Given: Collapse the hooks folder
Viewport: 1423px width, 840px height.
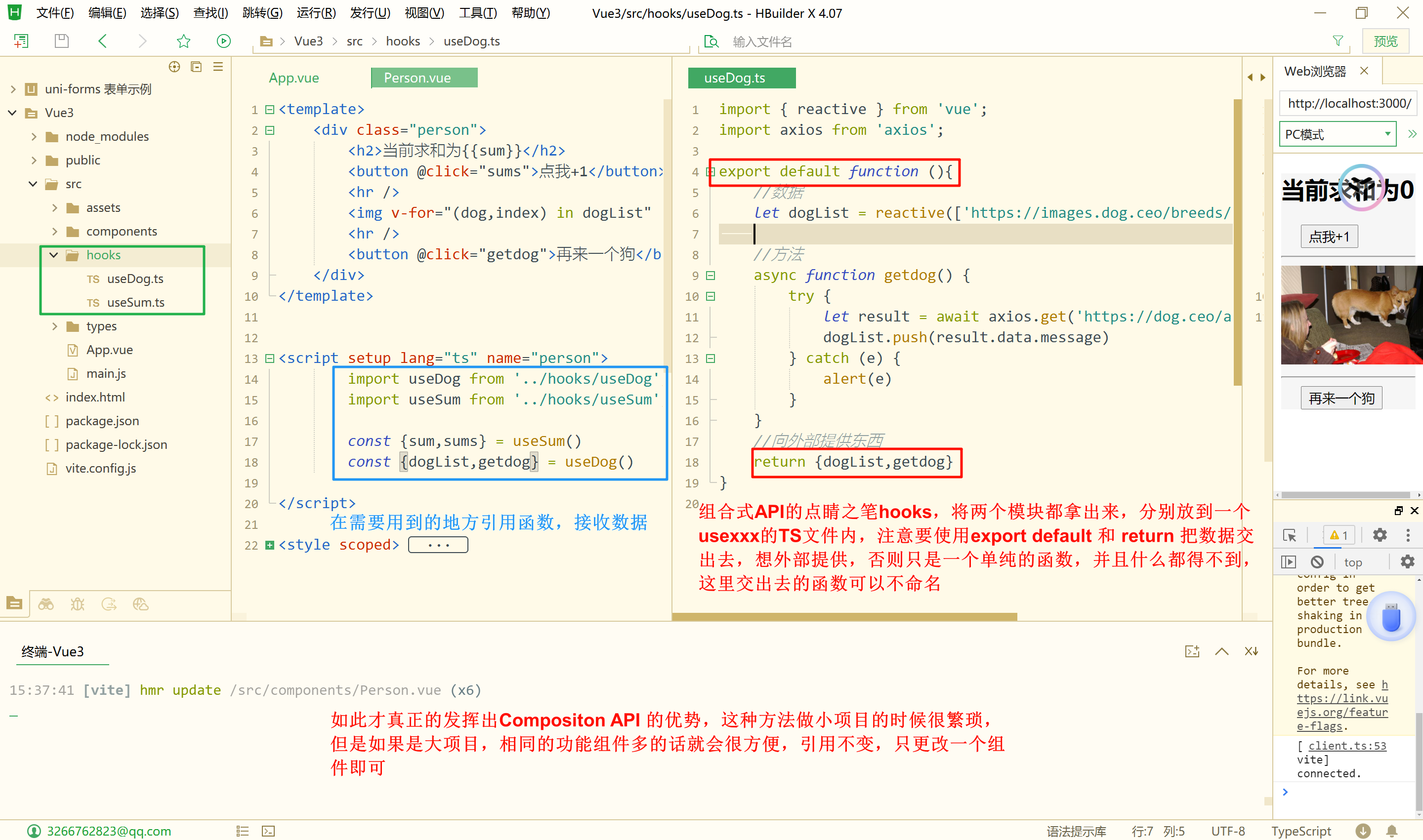Looking at the screenshot, I should (x=54, y=255).
